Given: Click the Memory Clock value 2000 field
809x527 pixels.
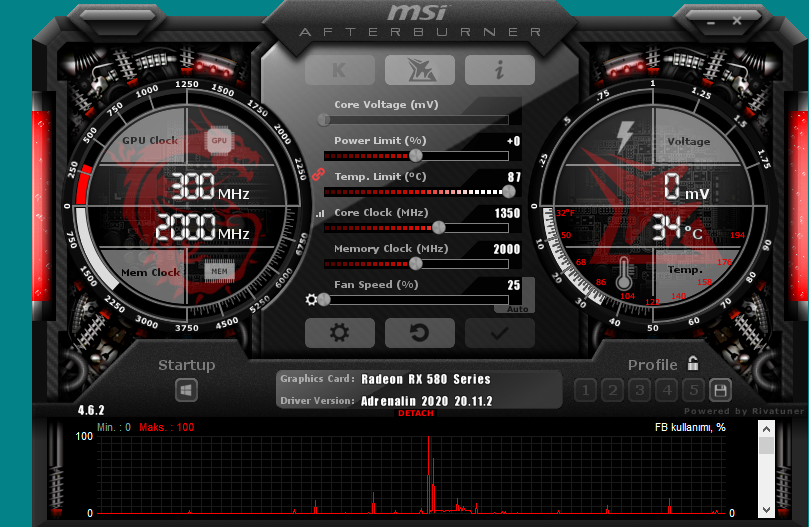Looking at the screenshot, I should 507,249.
